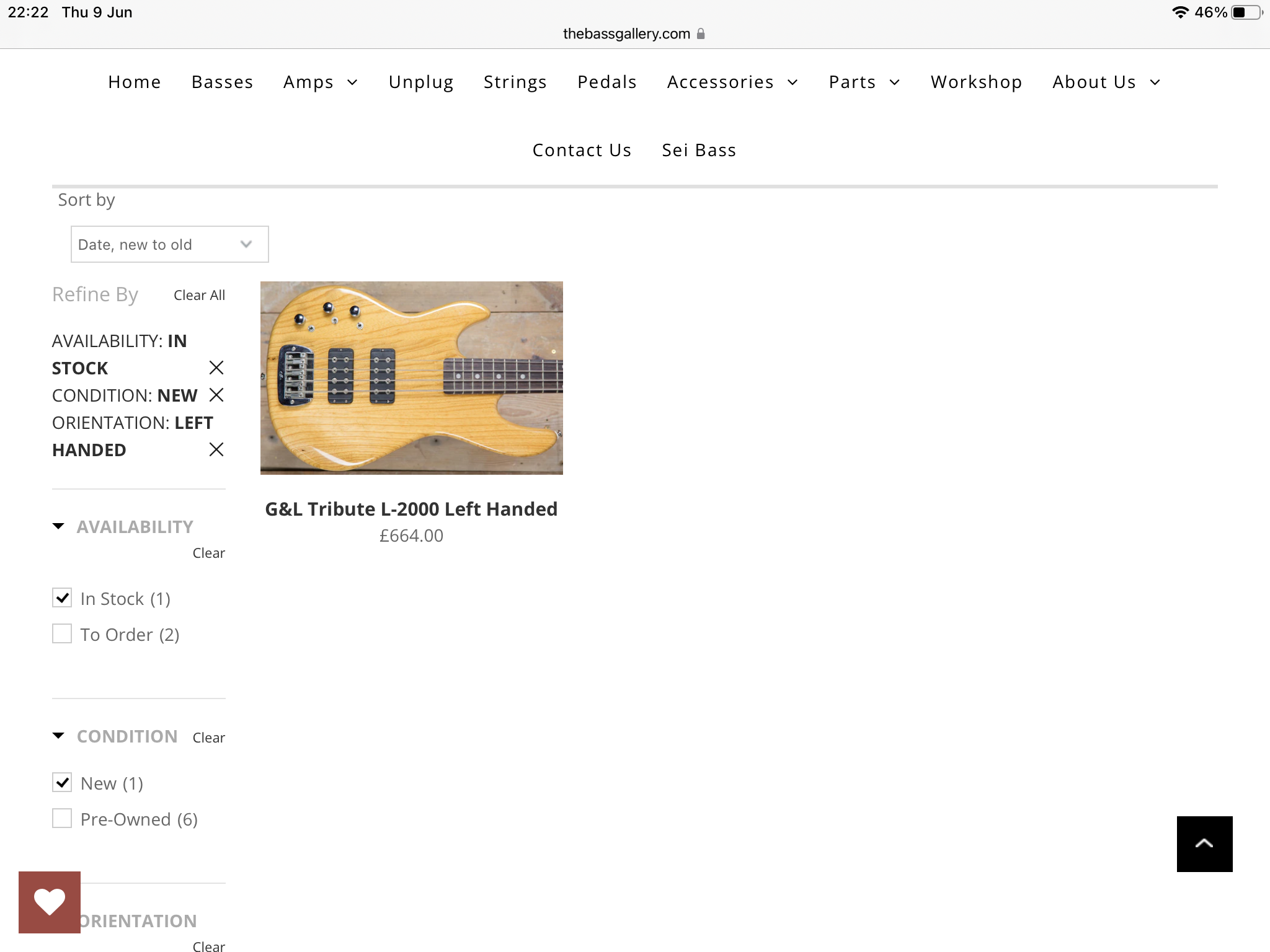
Task: Expand the Amps menu chevron
Action: click(352, 82)
